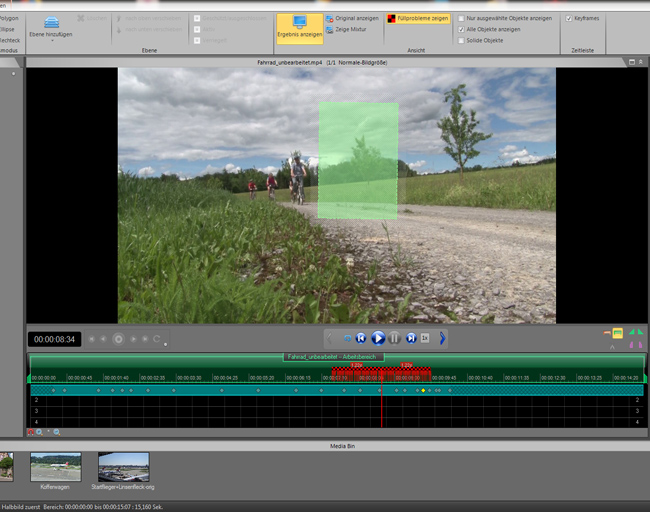This screenshot has width=650, height=512.
Task: Click the skip-to-end playback icon
Action: tap(410, 338)
